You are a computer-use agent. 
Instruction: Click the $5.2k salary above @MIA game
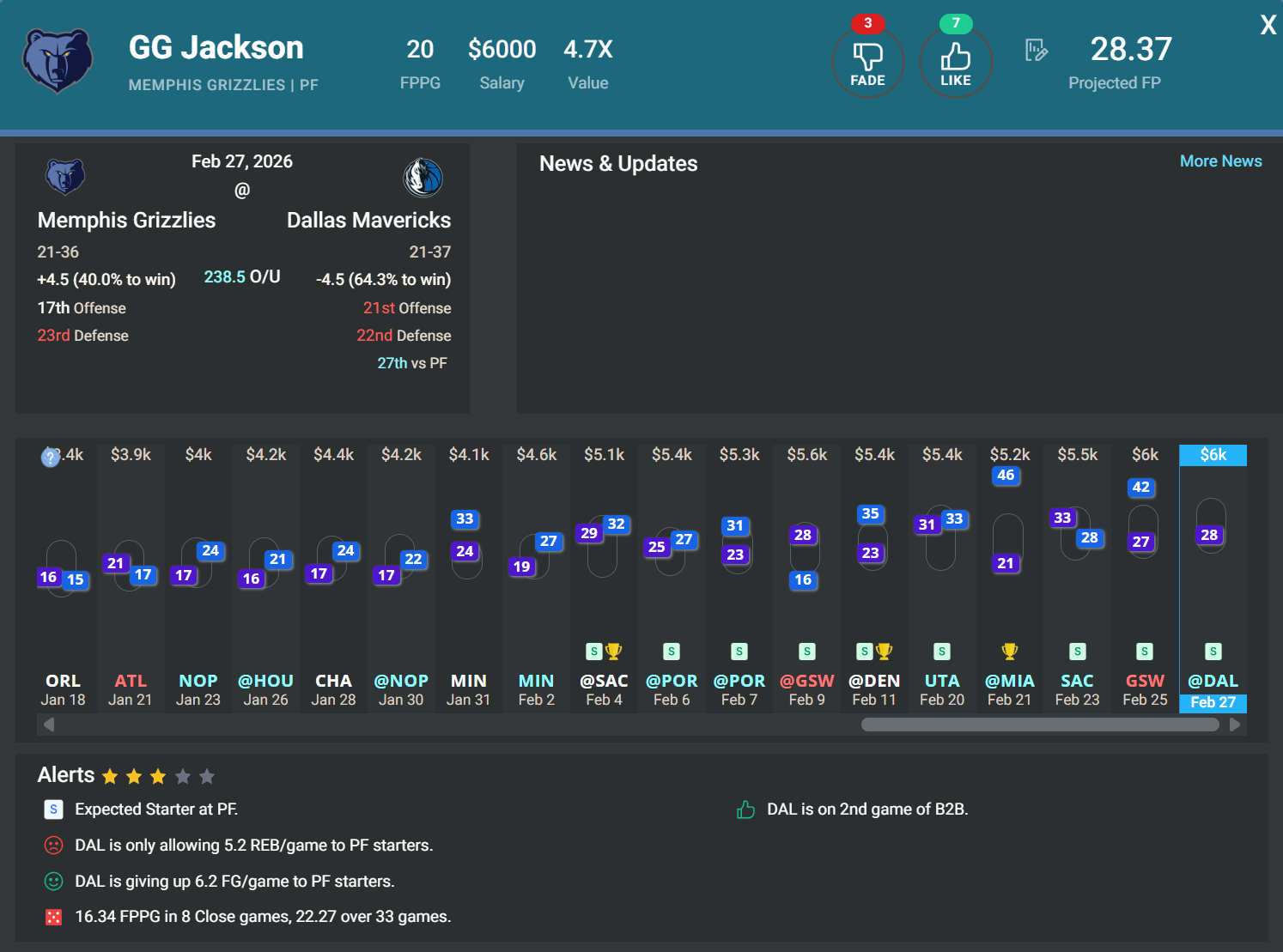[x=1010, y=454]
